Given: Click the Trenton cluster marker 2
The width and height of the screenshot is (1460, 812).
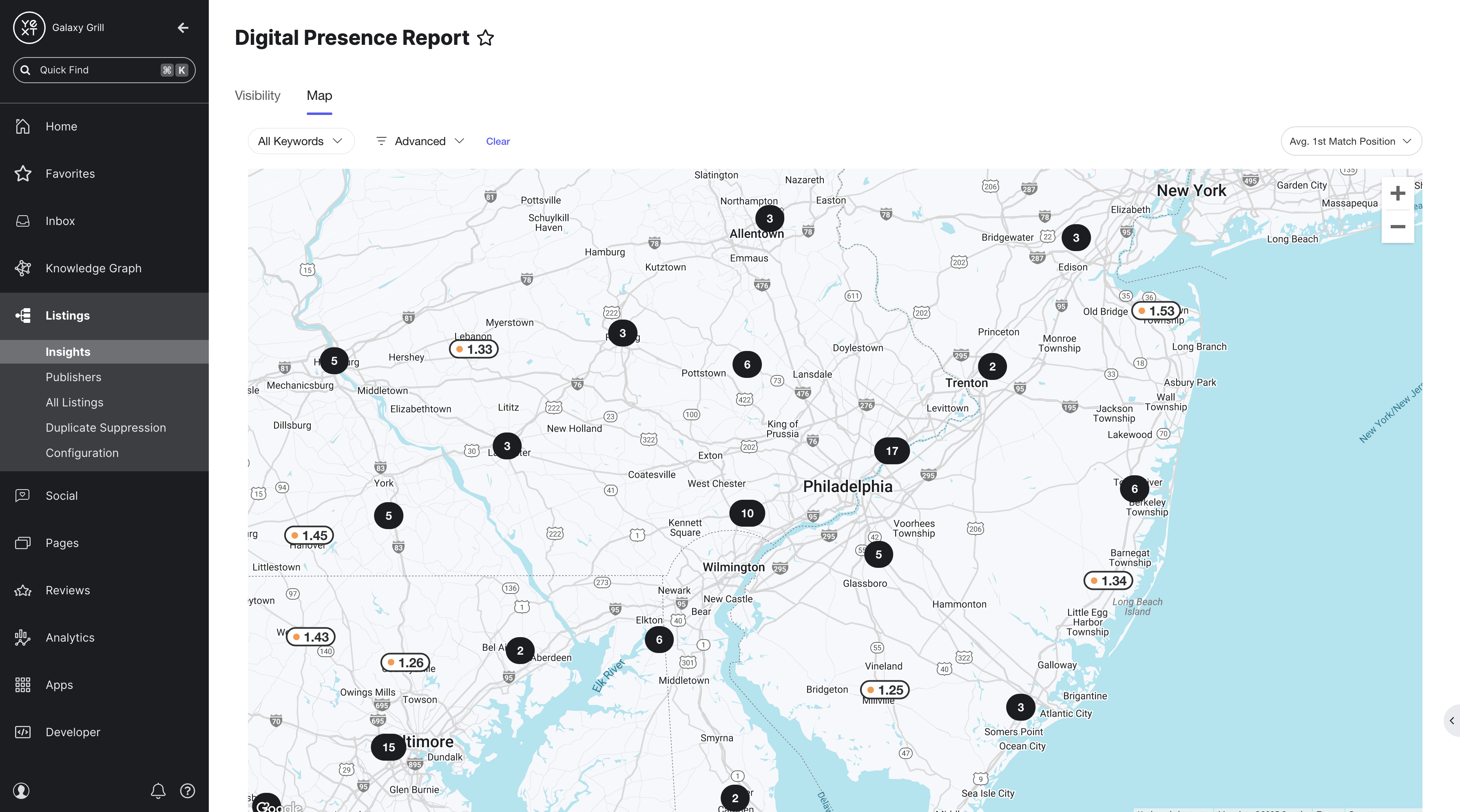Looking at the screenshot, I should (x=992, y=366).
